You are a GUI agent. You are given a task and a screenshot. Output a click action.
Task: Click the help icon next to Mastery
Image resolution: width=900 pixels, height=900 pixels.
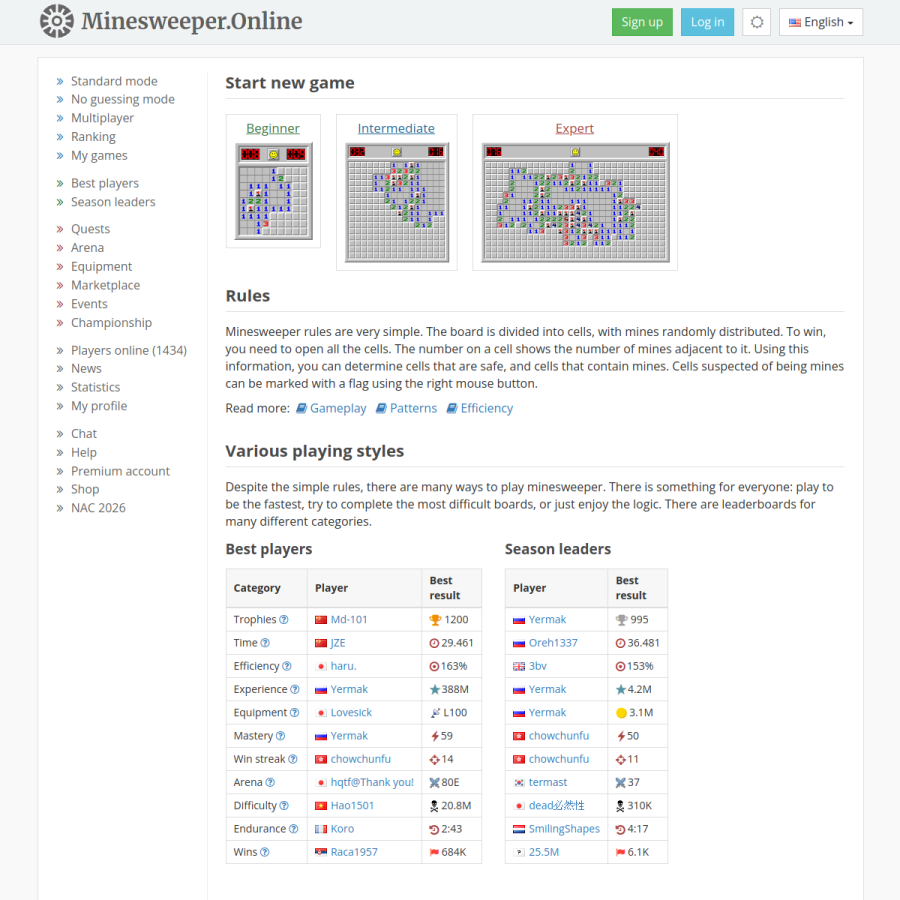pyautogui.click(x=280, y=736)
